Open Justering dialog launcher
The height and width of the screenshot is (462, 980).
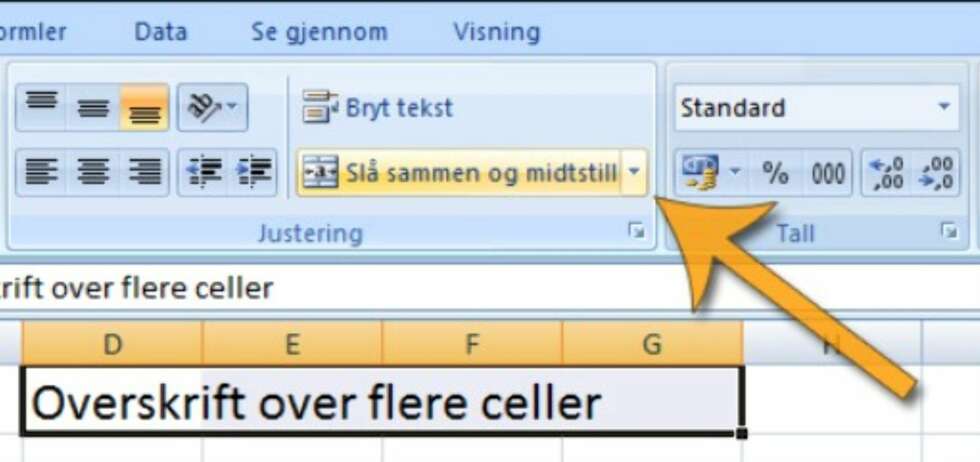(636, 232)
